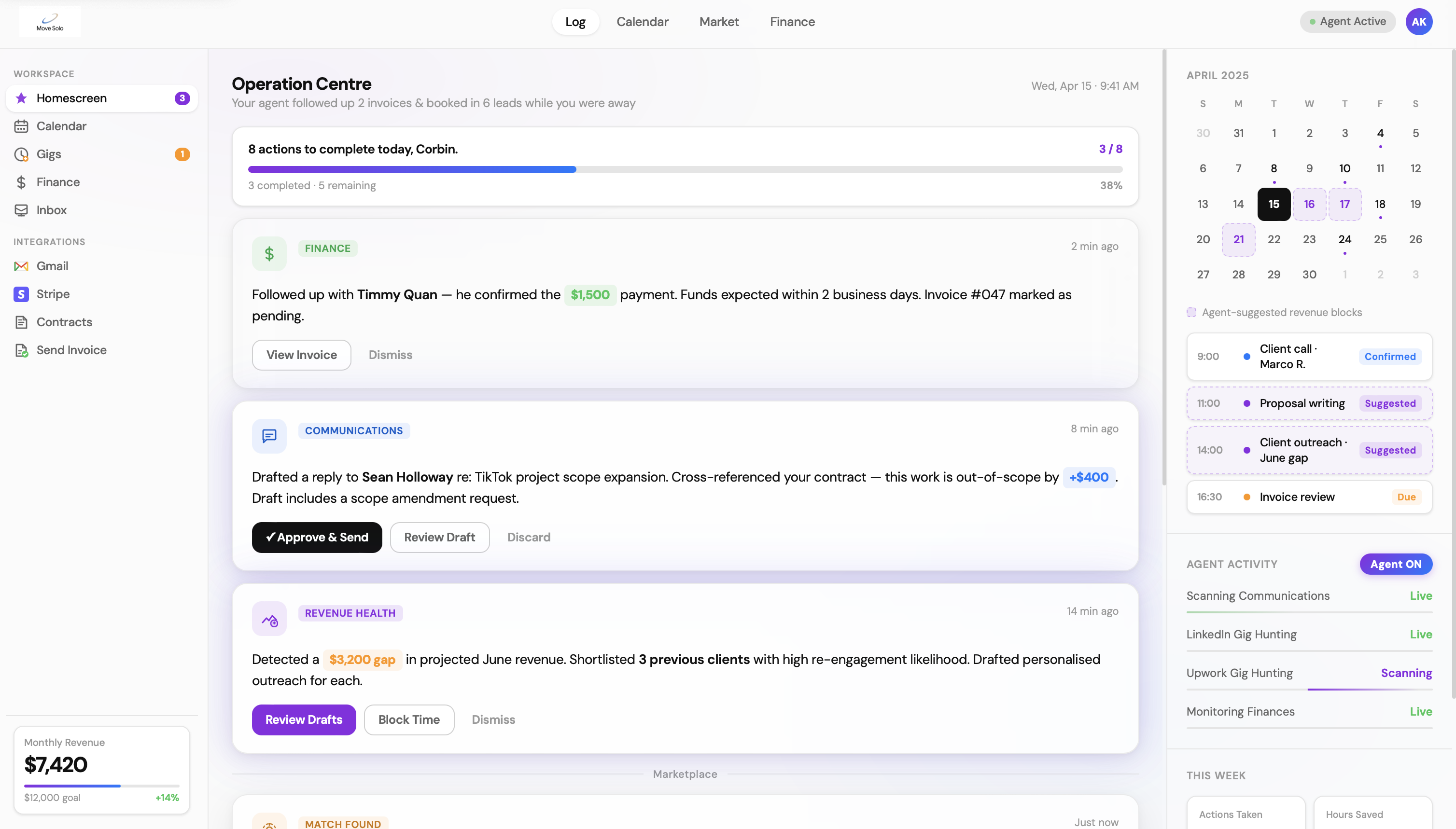
Task: Click the Actions Taken stat card
Action: click(x=1245, y=813)
